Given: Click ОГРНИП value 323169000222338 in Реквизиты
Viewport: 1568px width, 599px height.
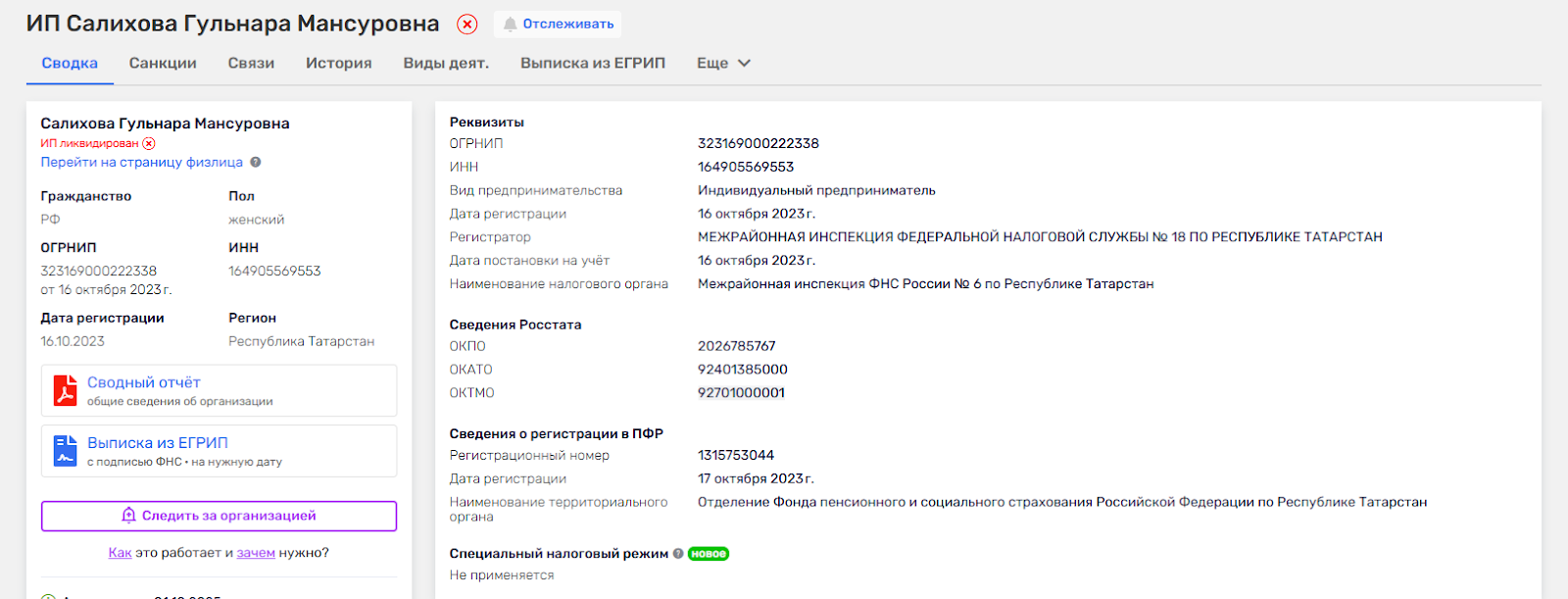Looking at the screenshot, I should pyautogui.click(x=759, y=143).
